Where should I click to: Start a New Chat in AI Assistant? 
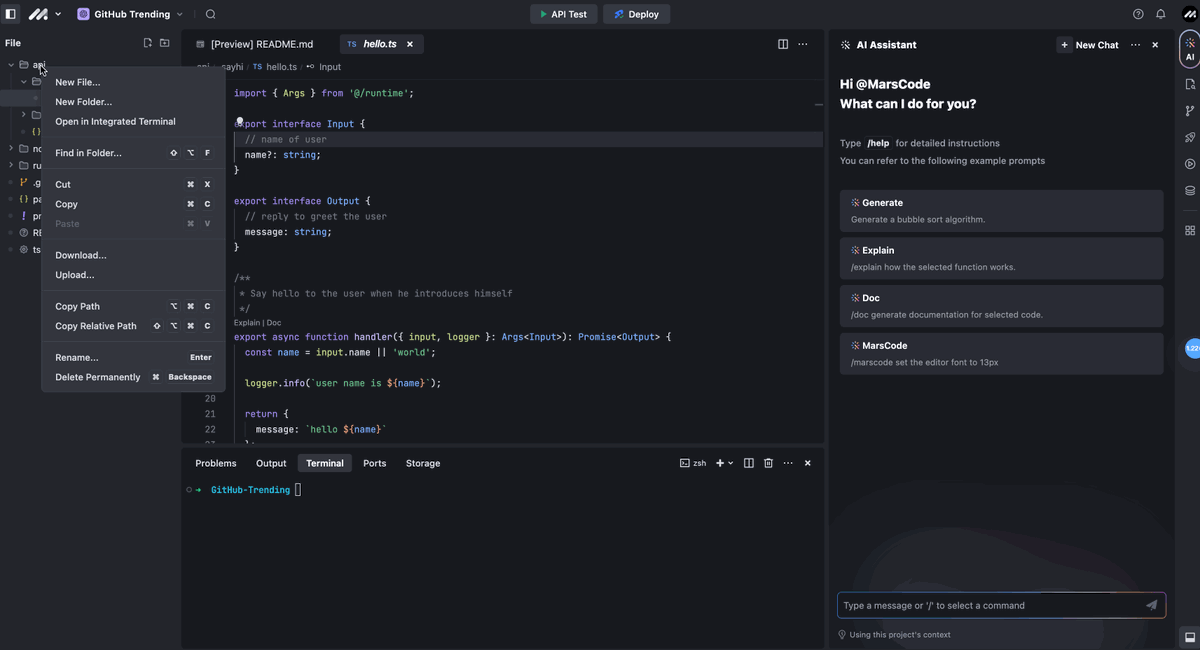[x=1089, y=45]
